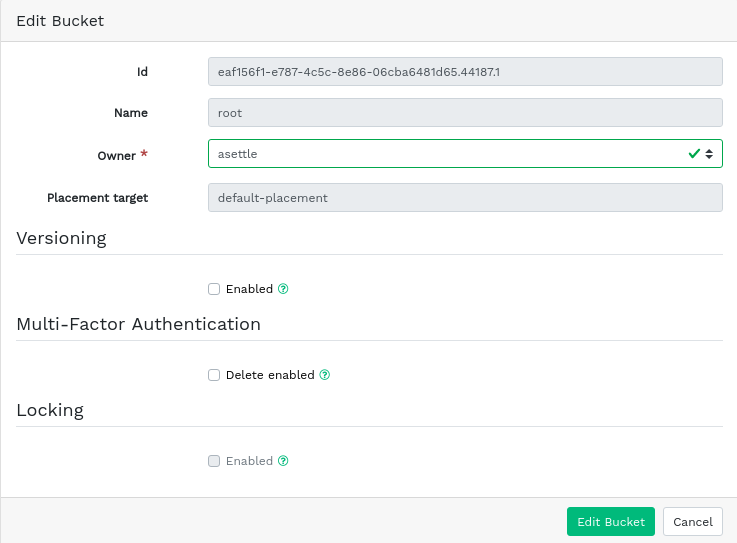737x543 pixels.
Task: Click the help icon next to Versioning Enabled
Action: coord(283,289)
